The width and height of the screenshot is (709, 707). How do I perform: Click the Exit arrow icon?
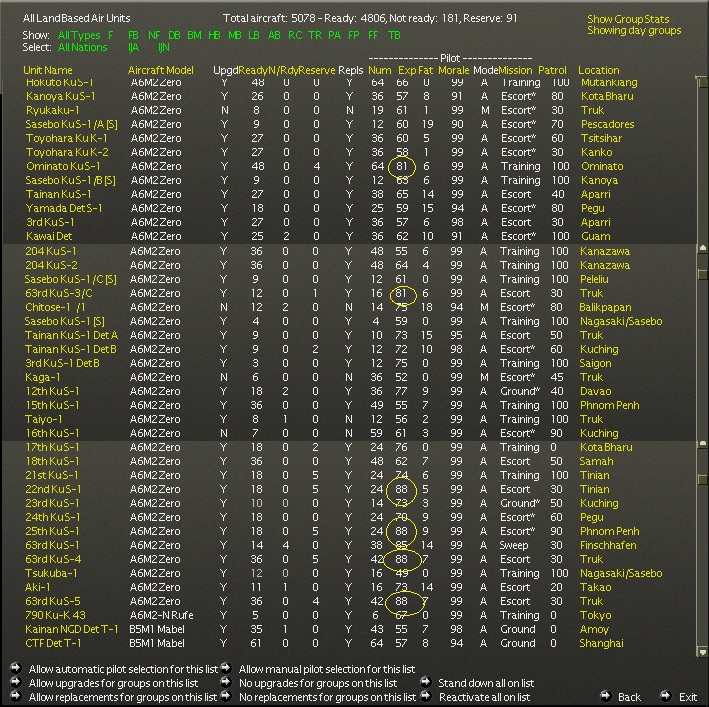pyautogui.click(x=666, y=696)
